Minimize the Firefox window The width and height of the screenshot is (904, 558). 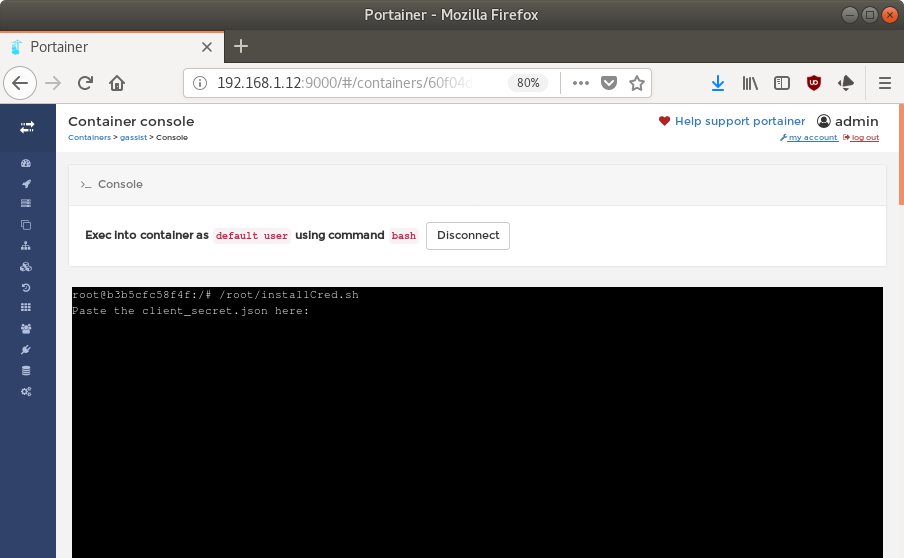[850, 15]
